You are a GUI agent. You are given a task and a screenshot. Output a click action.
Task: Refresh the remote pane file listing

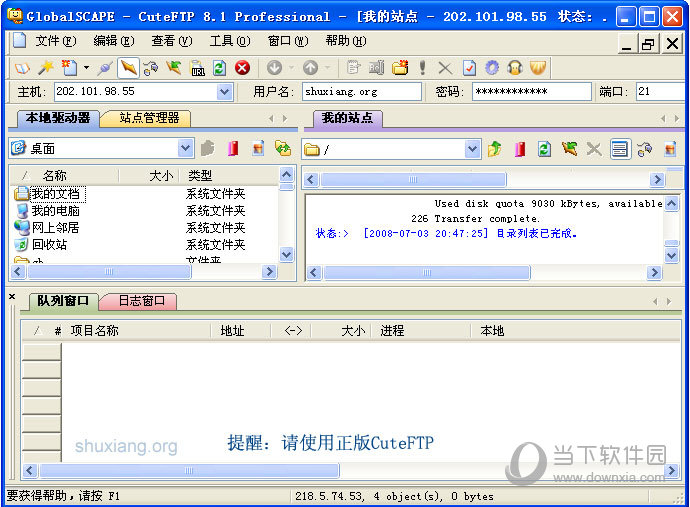[x=544, y=149]
